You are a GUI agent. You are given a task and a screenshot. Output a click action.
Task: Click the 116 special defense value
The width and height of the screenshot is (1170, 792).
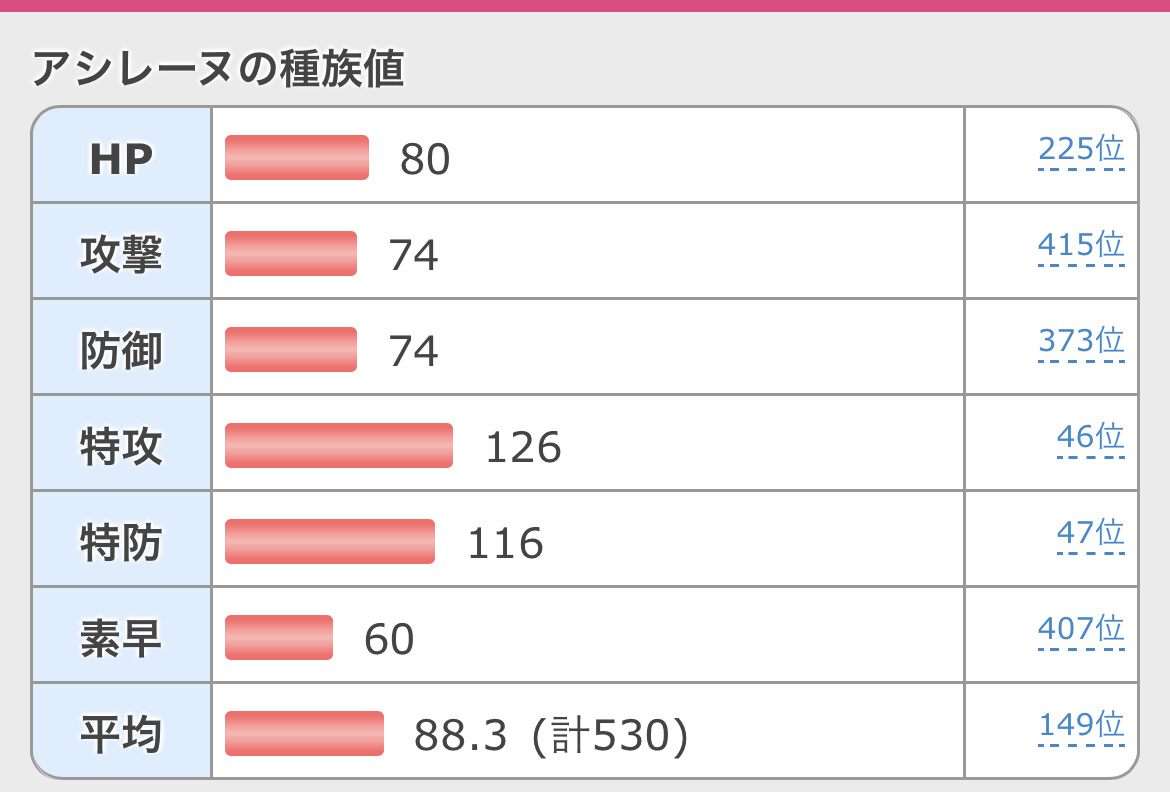505,544
